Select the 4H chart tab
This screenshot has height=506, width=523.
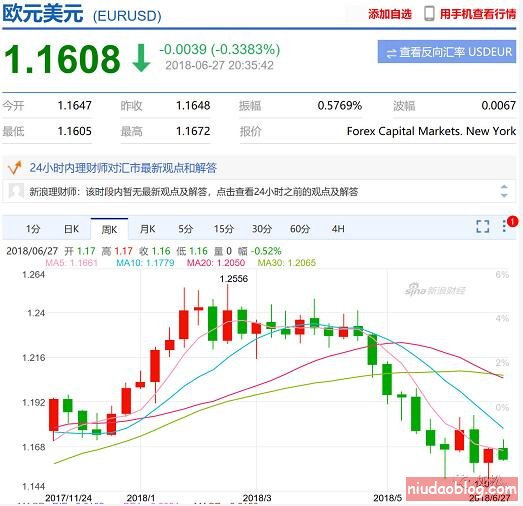[338, 229]
